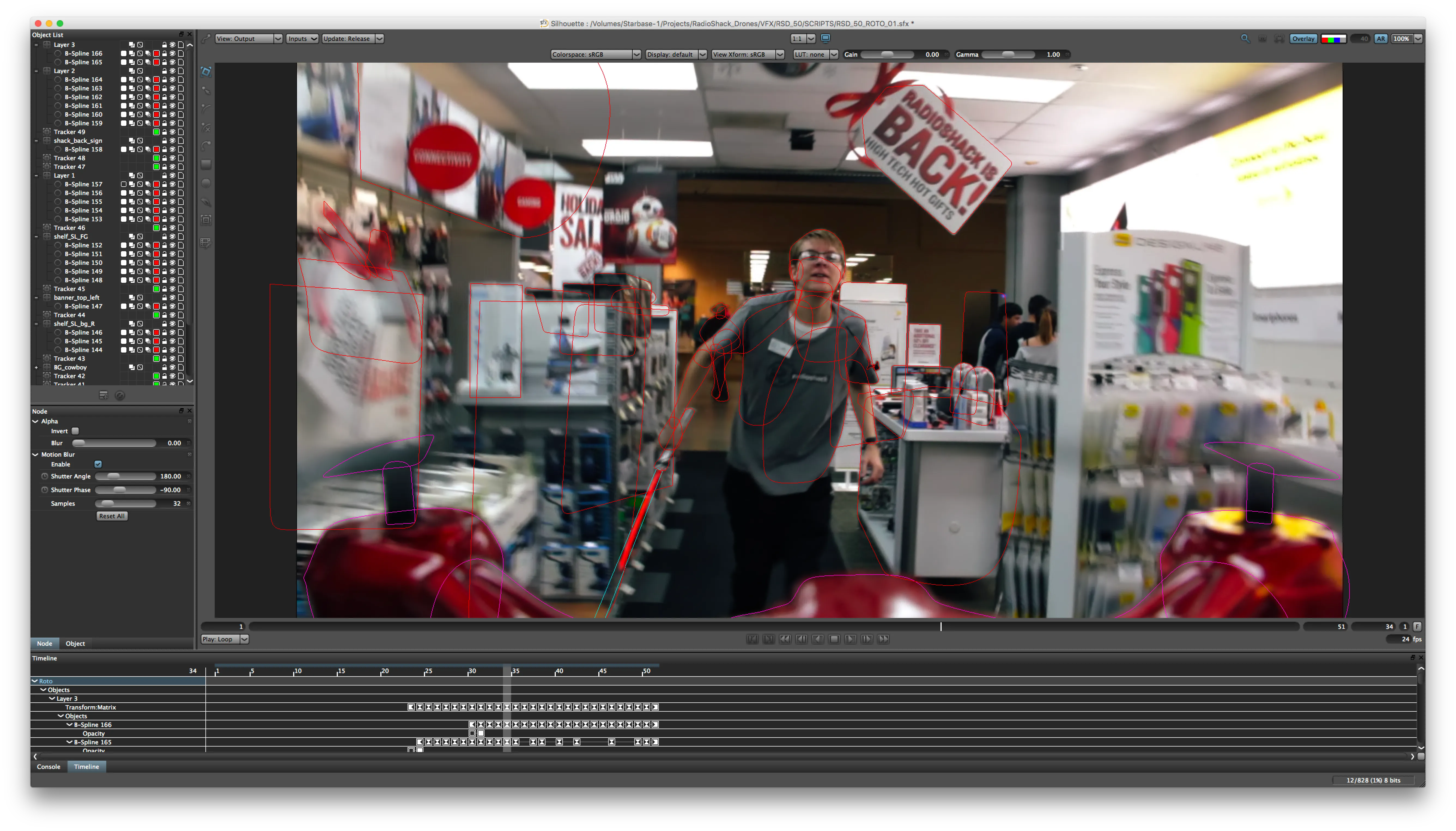The image size is (1456, 831).
Task: Click the blue zoom magnifier icon
Action: [1245, 38]
